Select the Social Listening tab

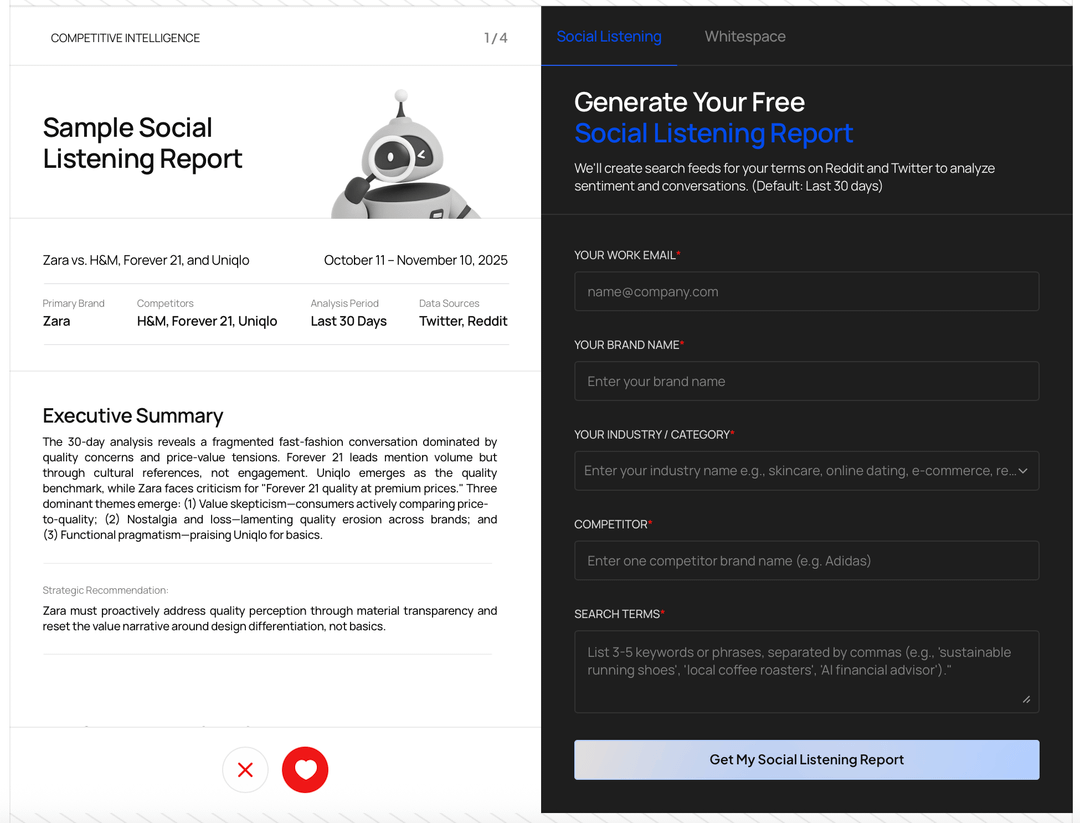pos(609,37)
